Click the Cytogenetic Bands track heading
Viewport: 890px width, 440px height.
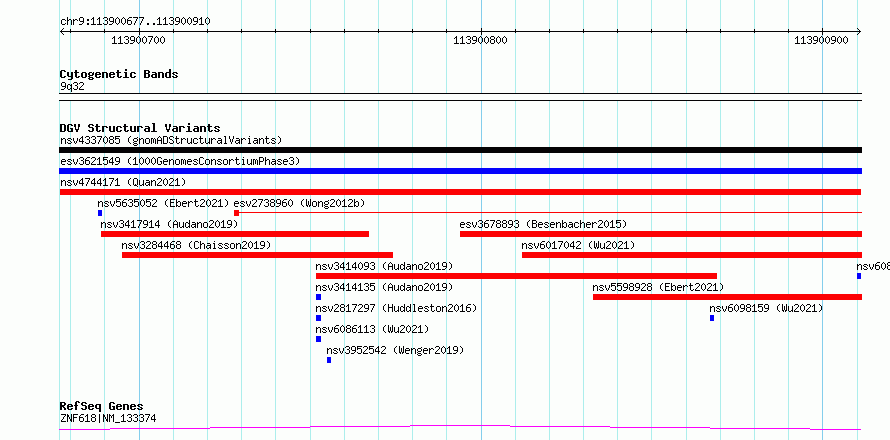(x=119, y=74)
